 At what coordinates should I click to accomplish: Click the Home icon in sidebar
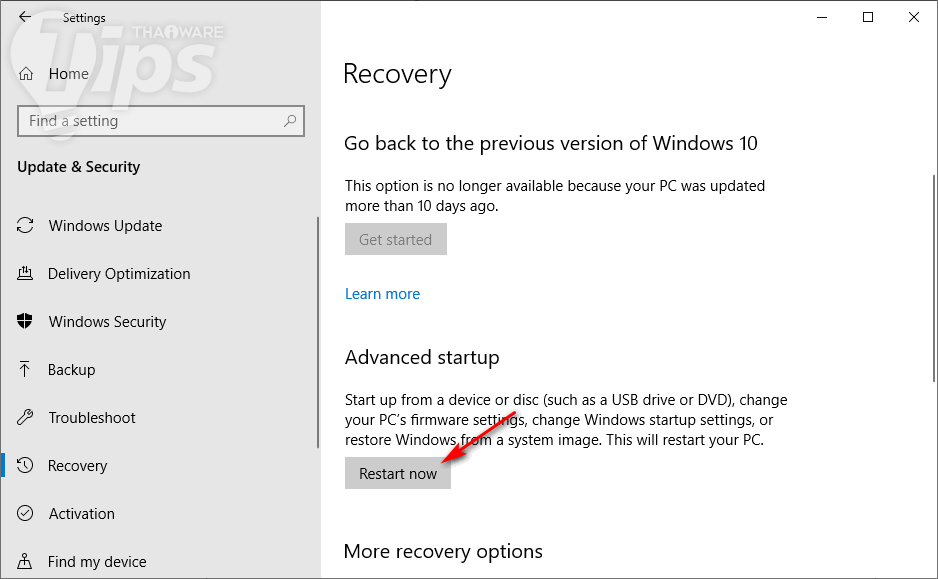click(26, 74)
